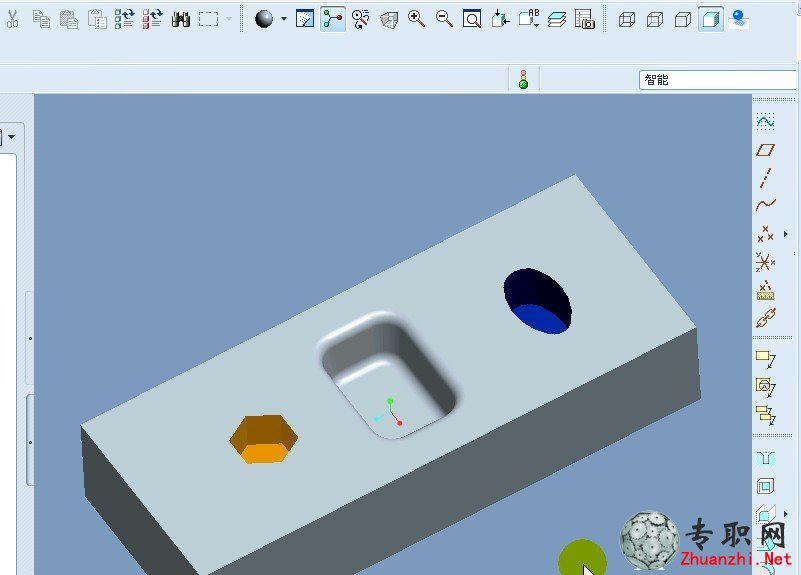
Task: Open the 智能 selection filter box
Action: tap(718, 80)
